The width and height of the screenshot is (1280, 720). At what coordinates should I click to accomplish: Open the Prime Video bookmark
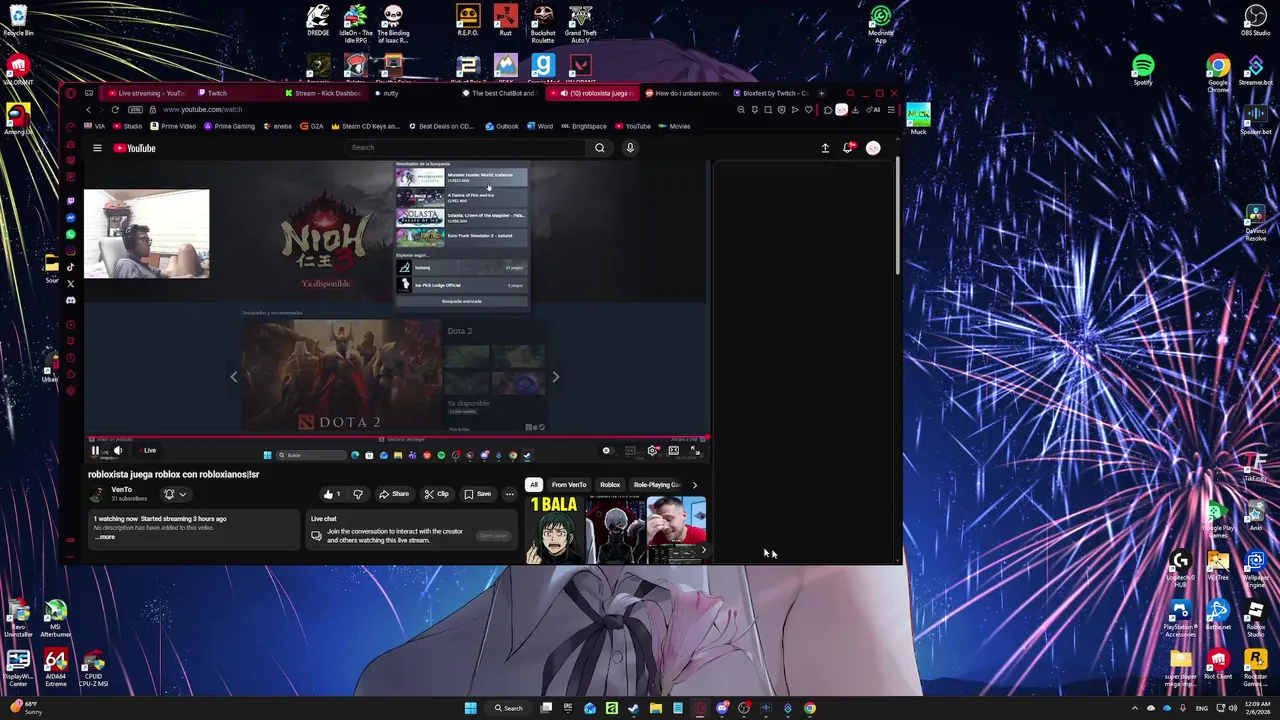point(173,126)
